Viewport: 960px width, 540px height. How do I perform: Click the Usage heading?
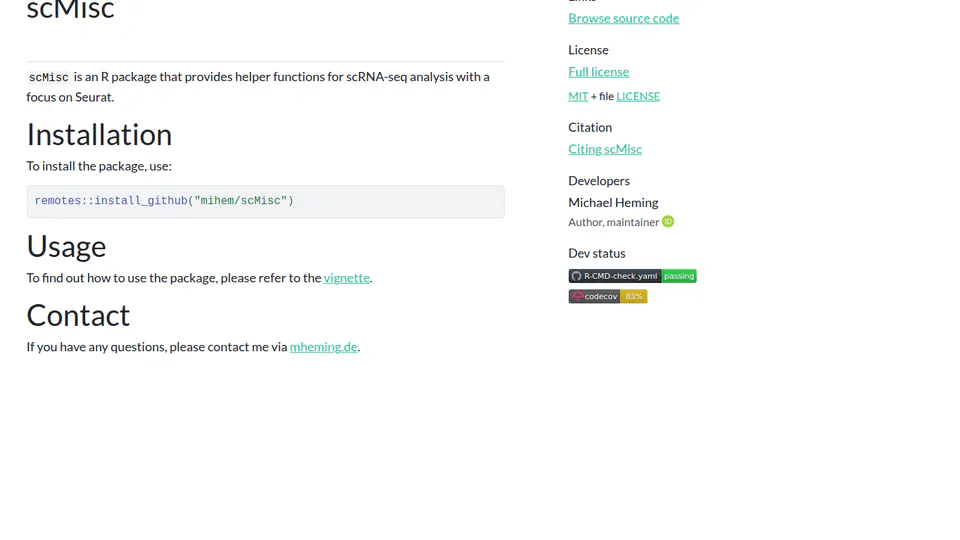tap(66, 247)
